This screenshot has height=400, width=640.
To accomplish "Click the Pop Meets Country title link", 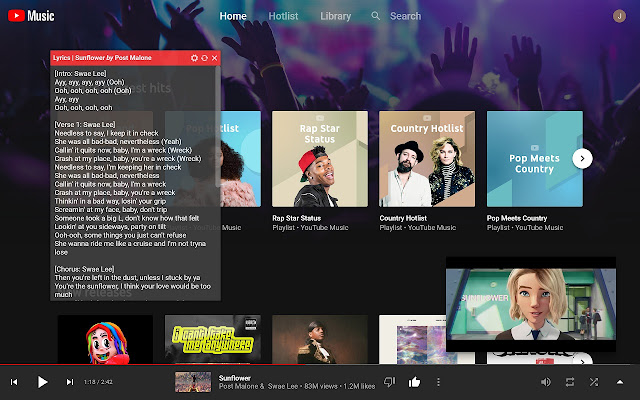I will [x=517, y=218].
